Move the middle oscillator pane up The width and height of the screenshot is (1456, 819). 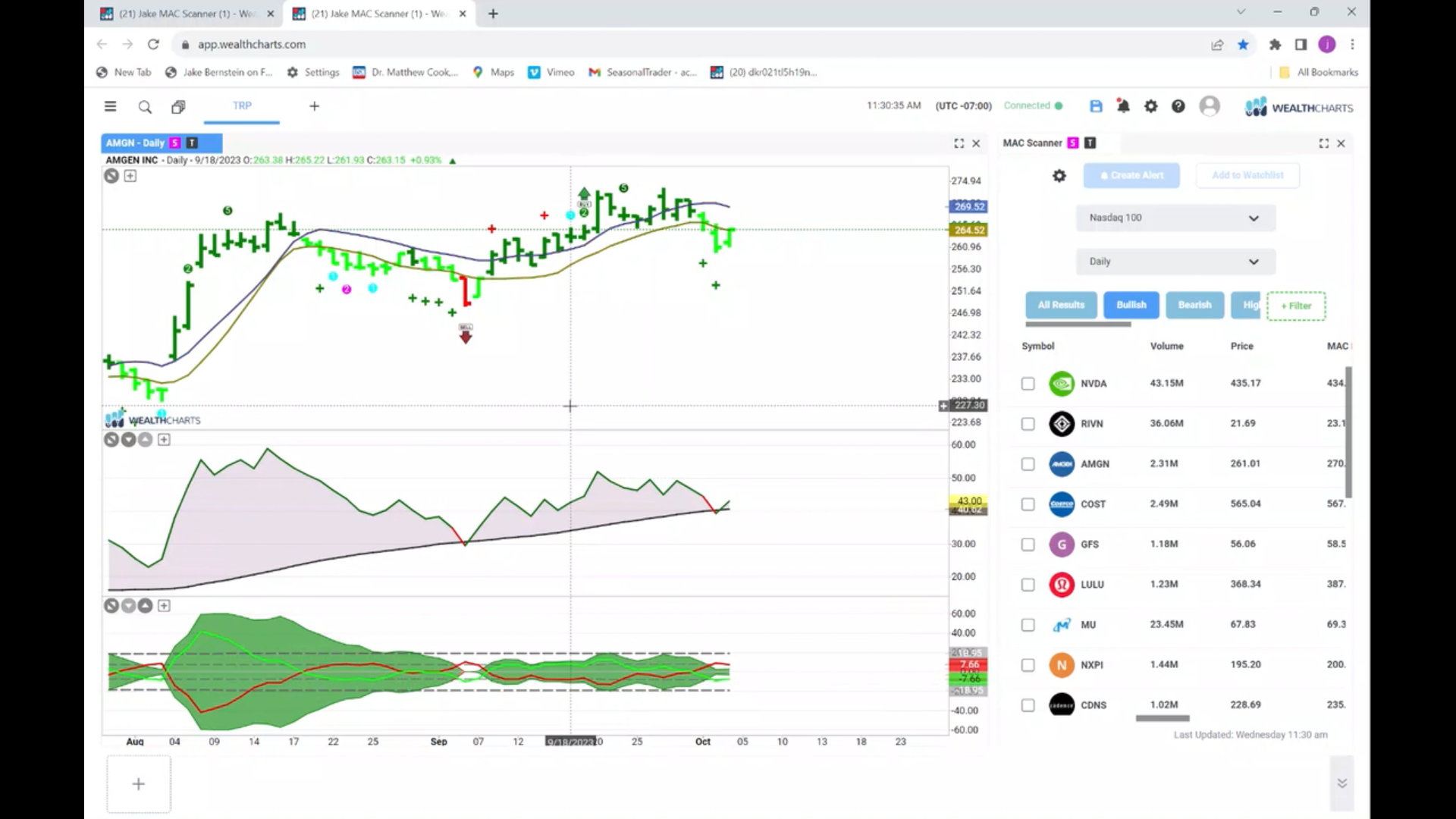pyautogui.click(x=145, y=440)
